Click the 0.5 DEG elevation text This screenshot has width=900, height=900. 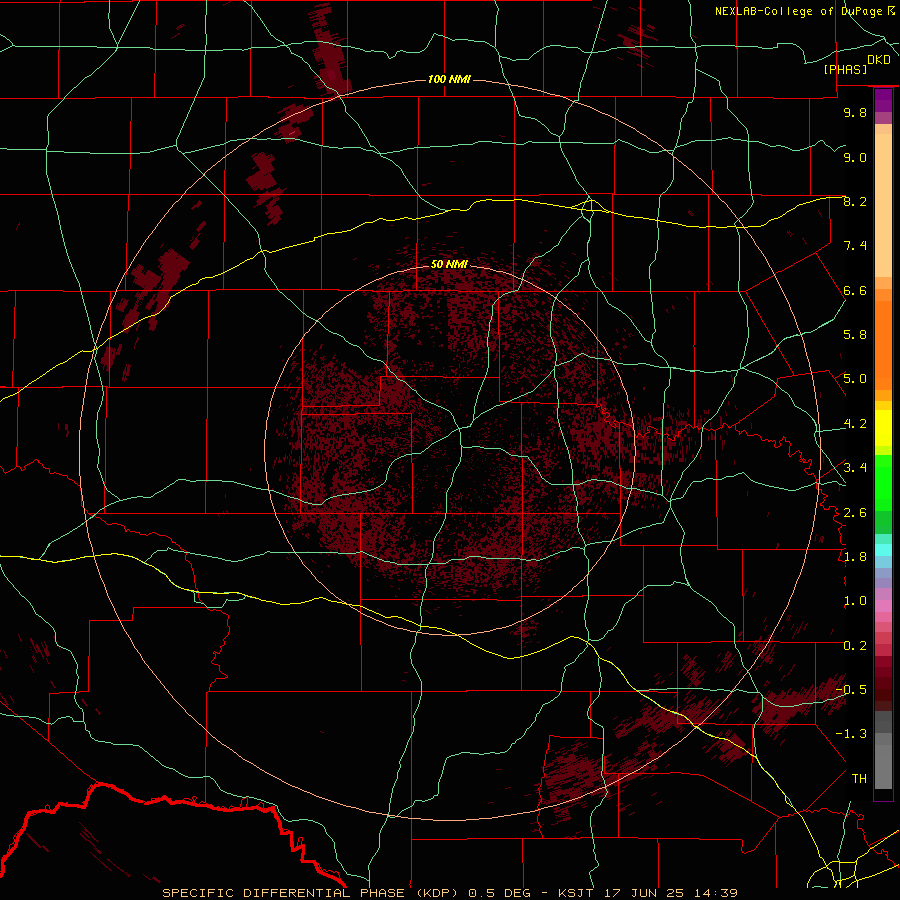pos(501,893)
